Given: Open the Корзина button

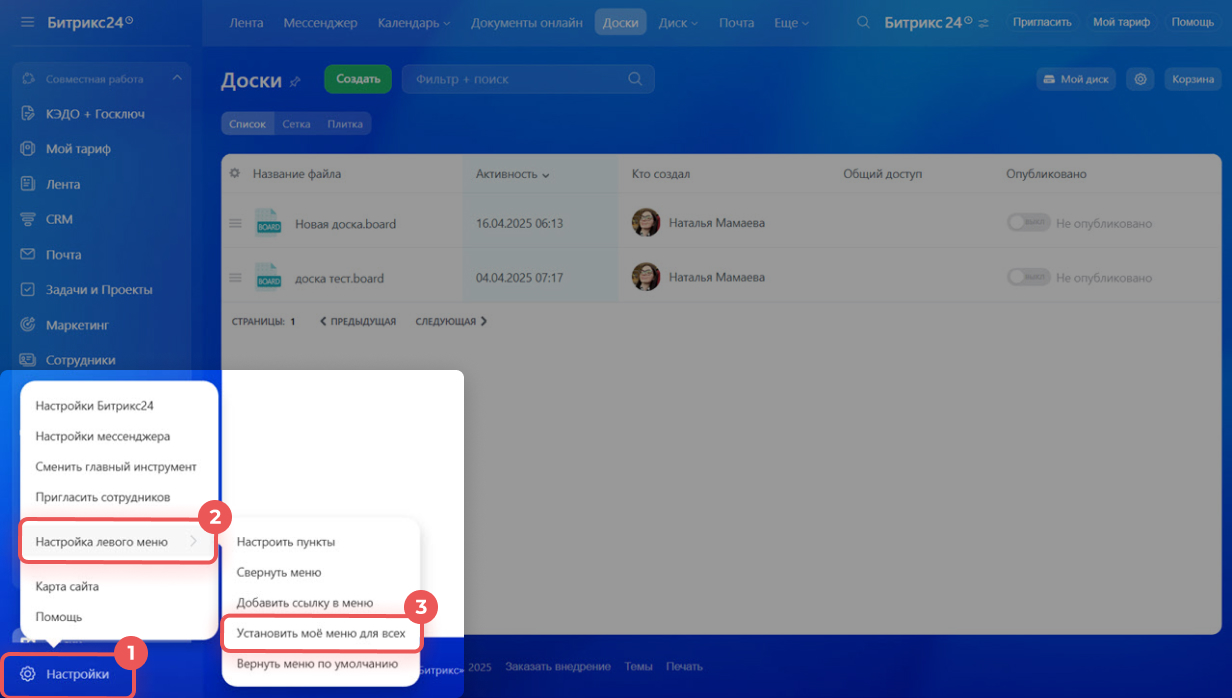Looking at the screenshot, I should 1192,79.
